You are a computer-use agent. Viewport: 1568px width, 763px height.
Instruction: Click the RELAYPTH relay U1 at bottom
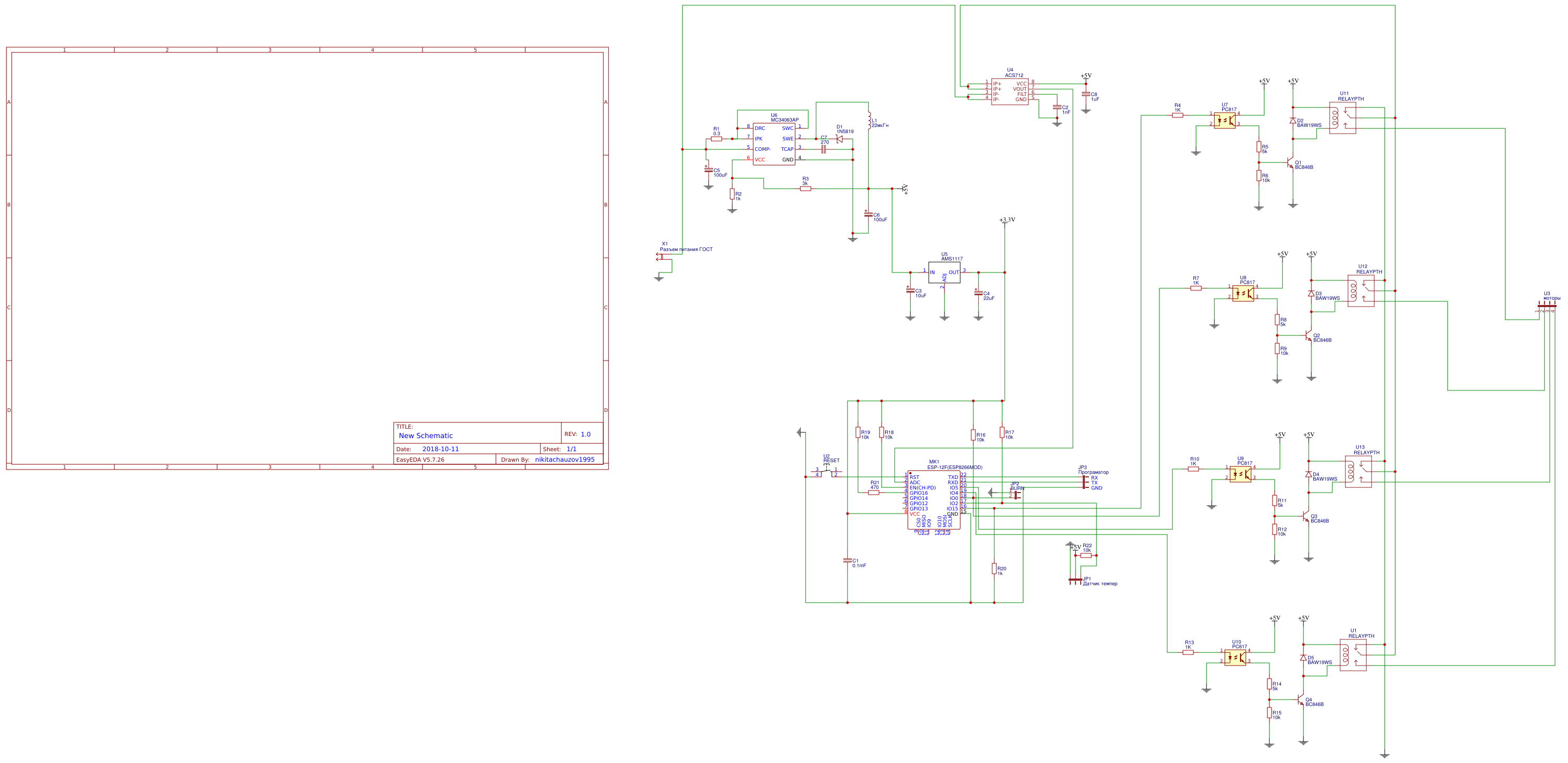(1353, 655)
